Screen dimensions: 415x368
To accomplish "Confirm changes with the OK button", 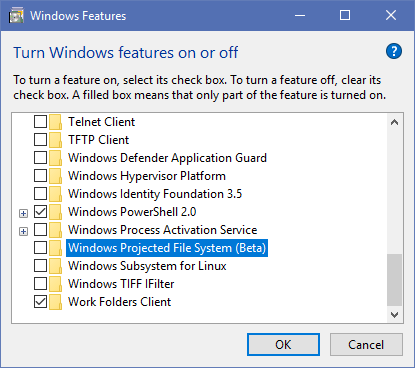I will pyautogui.click(x=283, y=345).
